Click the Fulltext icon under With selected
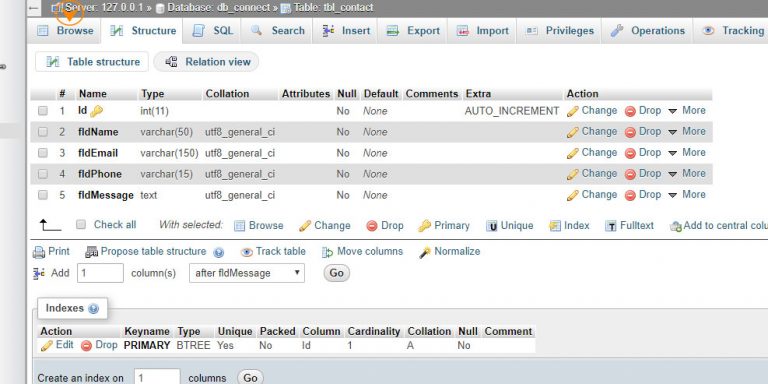Screen dimensions: 768x384 pyautogui.click(x=611, y=226)
